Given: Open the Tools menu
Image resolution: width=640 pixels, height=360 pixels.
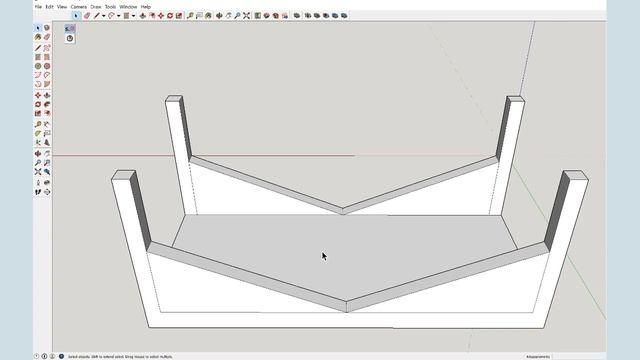Looking at the screenshot, I should (x=110, y=7).
